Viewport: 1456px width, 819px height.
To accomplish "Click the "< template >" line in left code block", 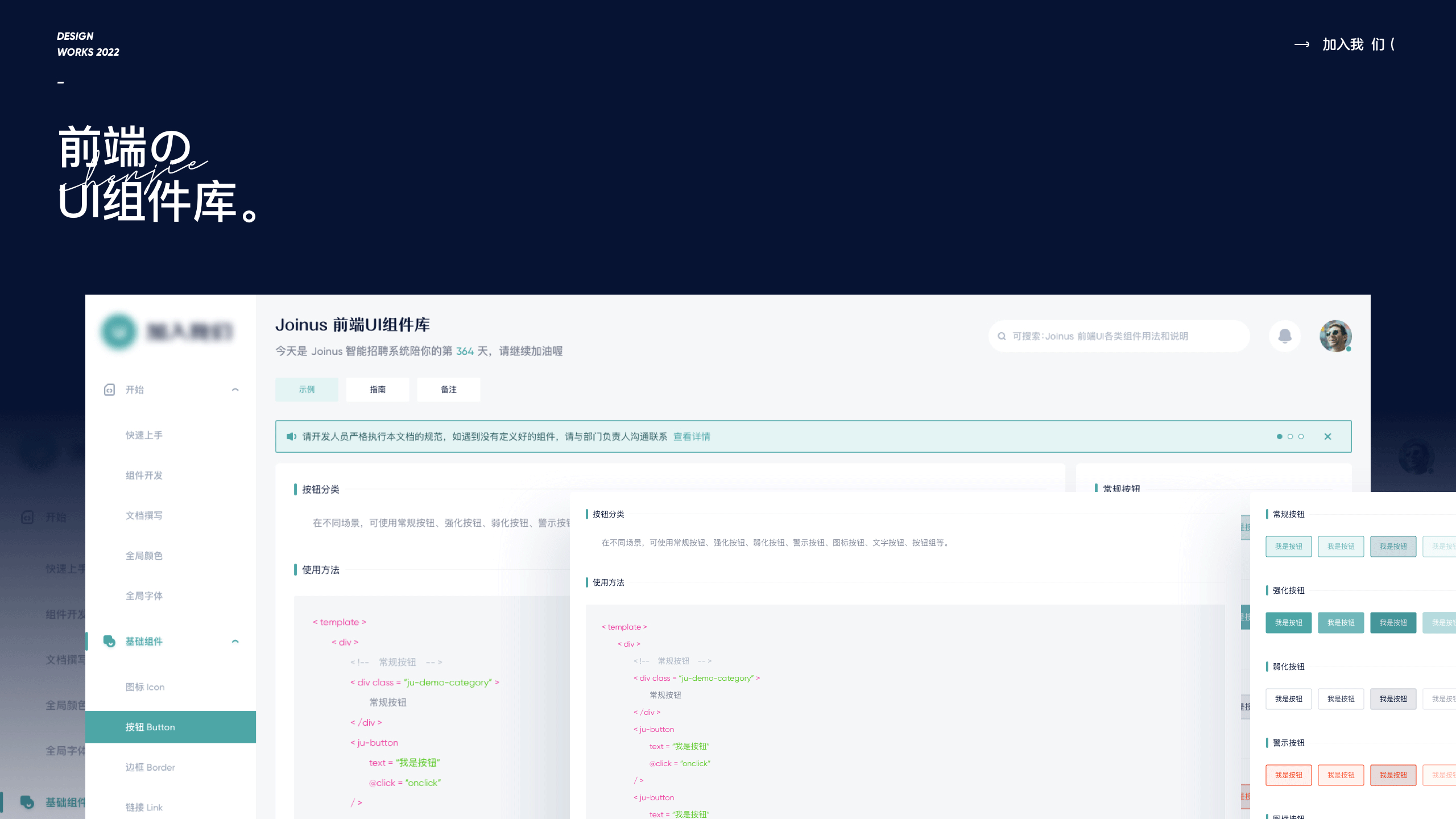I will coord(340,622).
